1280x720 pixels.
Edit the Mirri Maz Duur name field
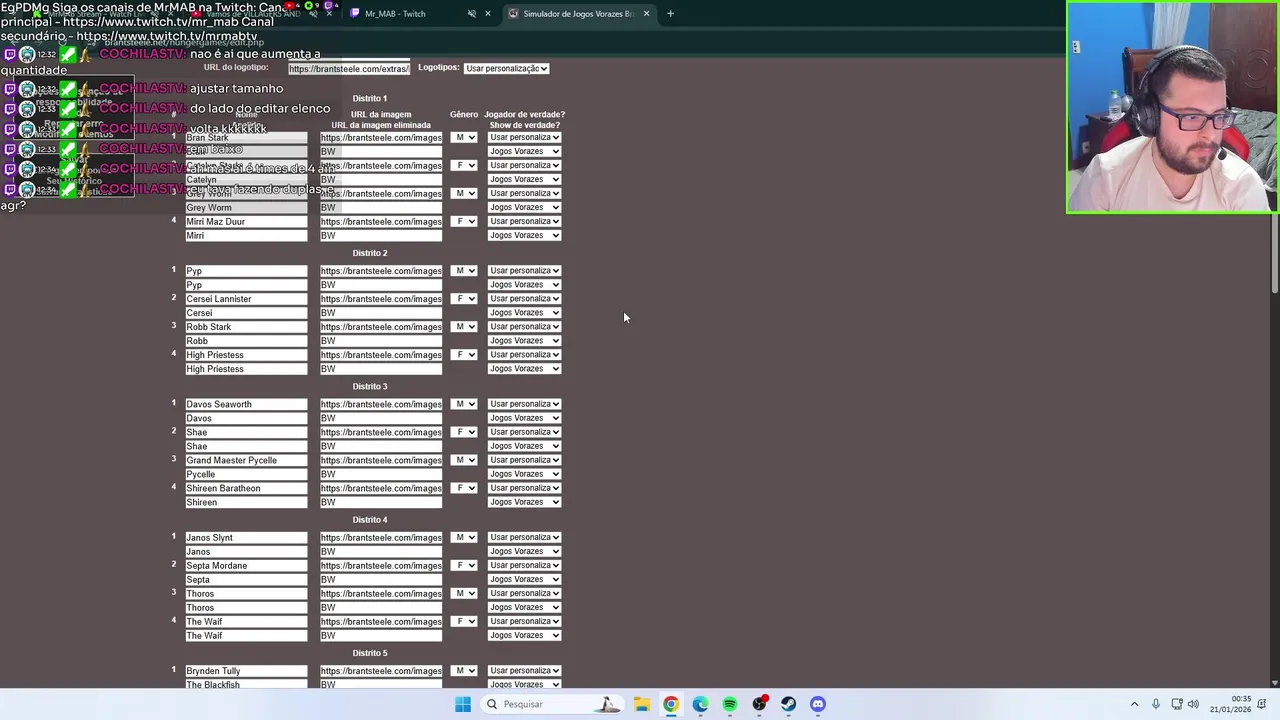[x=246, y=222]
